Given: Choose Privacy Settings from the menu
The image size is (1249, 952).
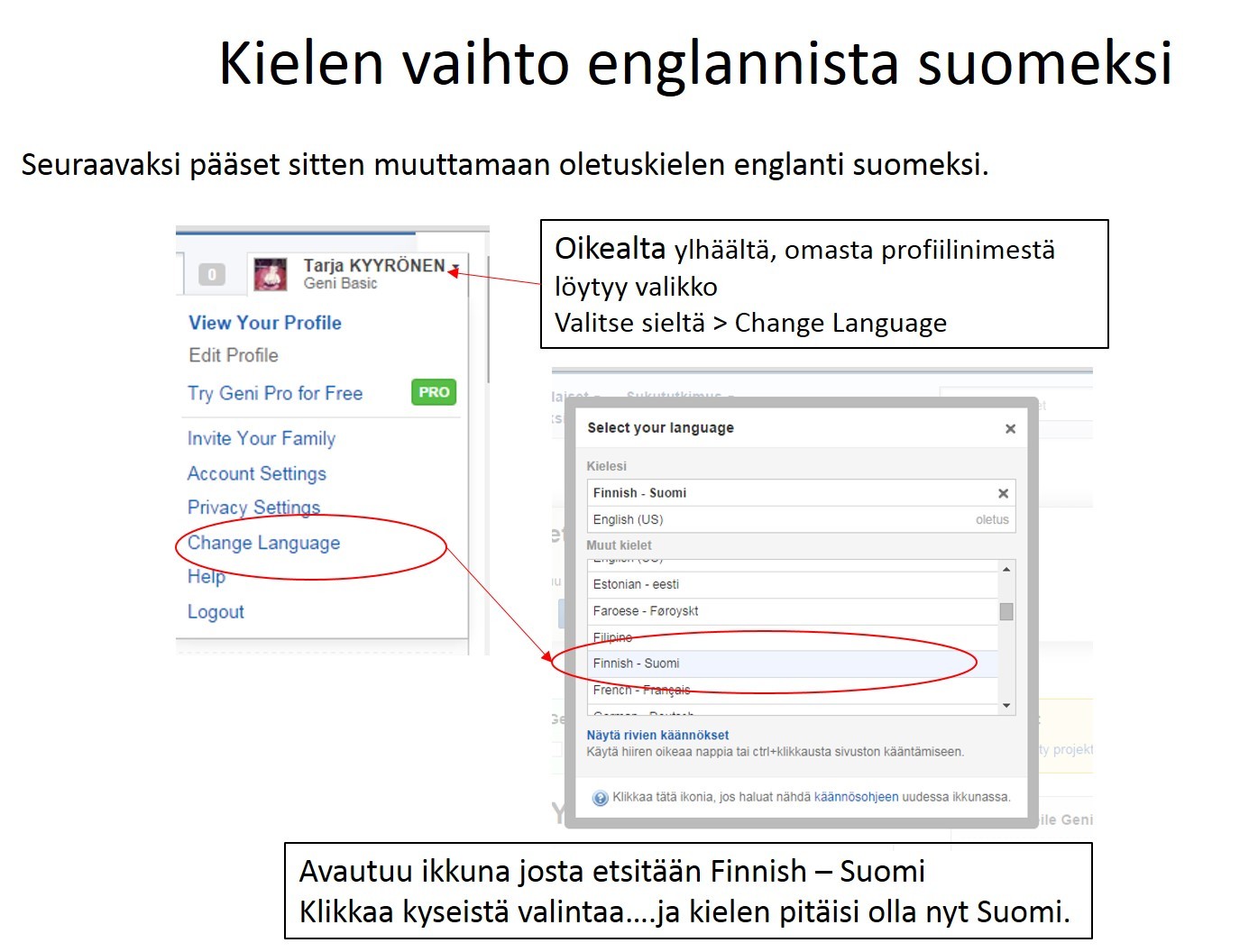Looking at the screenshot, I should point(253,508).
